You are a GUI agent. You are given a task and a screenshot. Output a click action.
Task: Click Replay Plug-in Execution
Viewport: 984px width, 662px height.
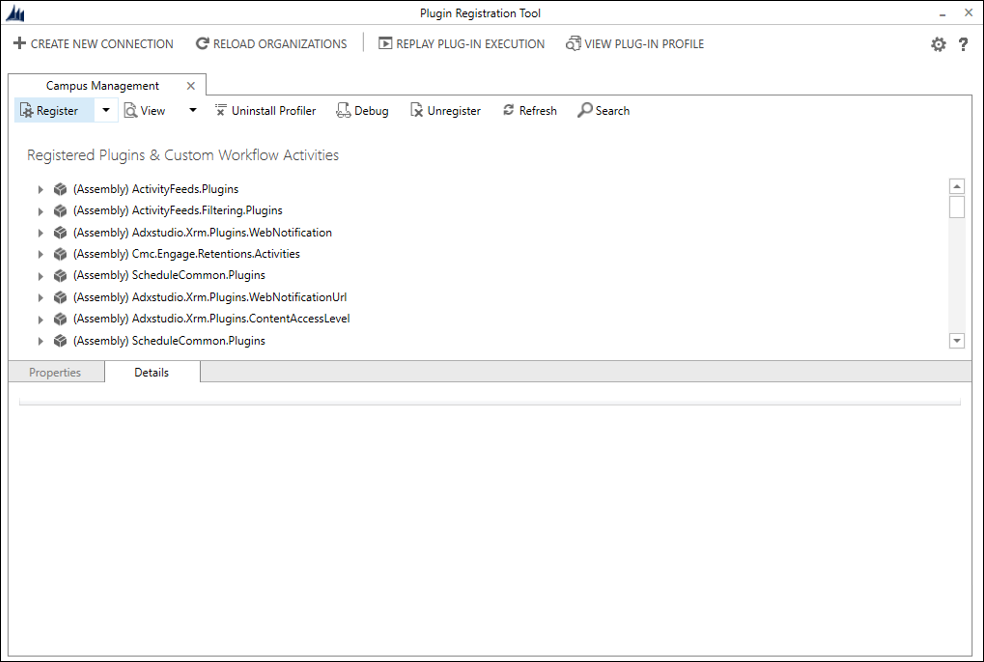[x=461, y=44]
